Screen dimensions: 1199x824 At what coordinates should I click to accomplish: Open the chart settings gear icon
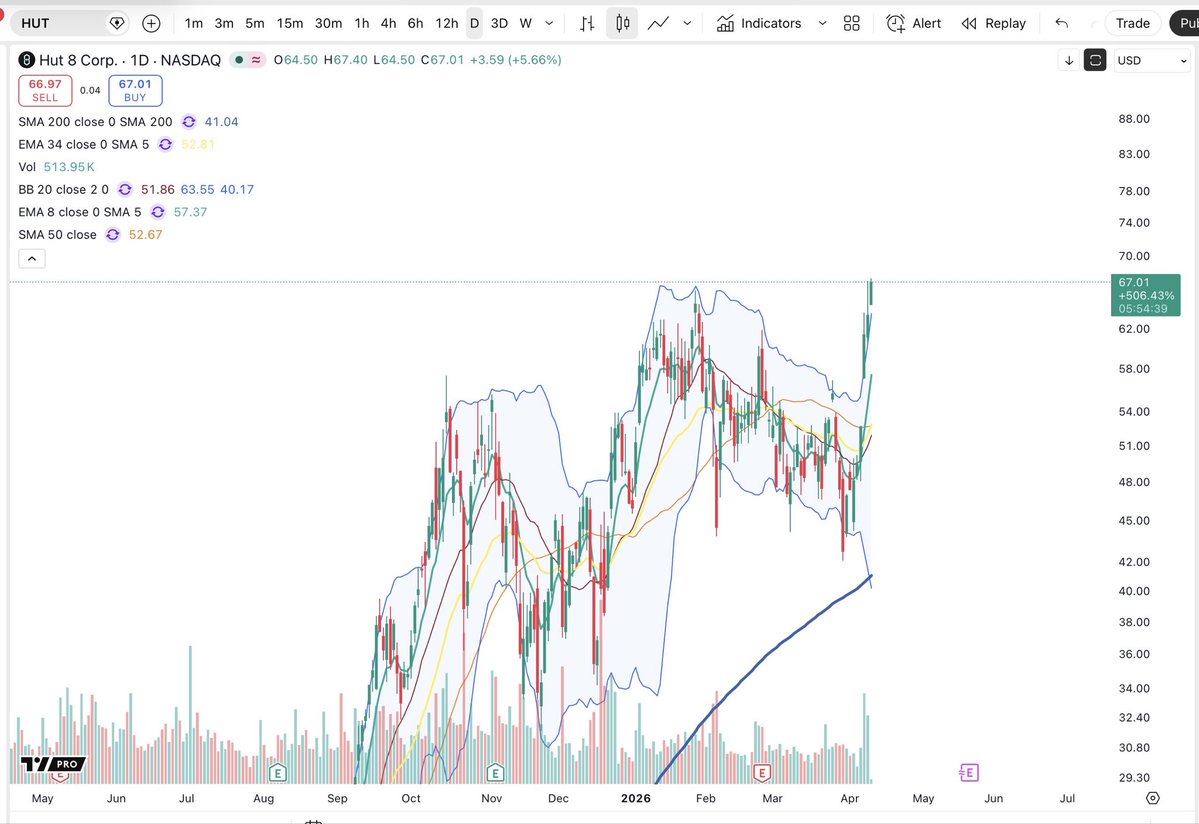point(1152,798)
